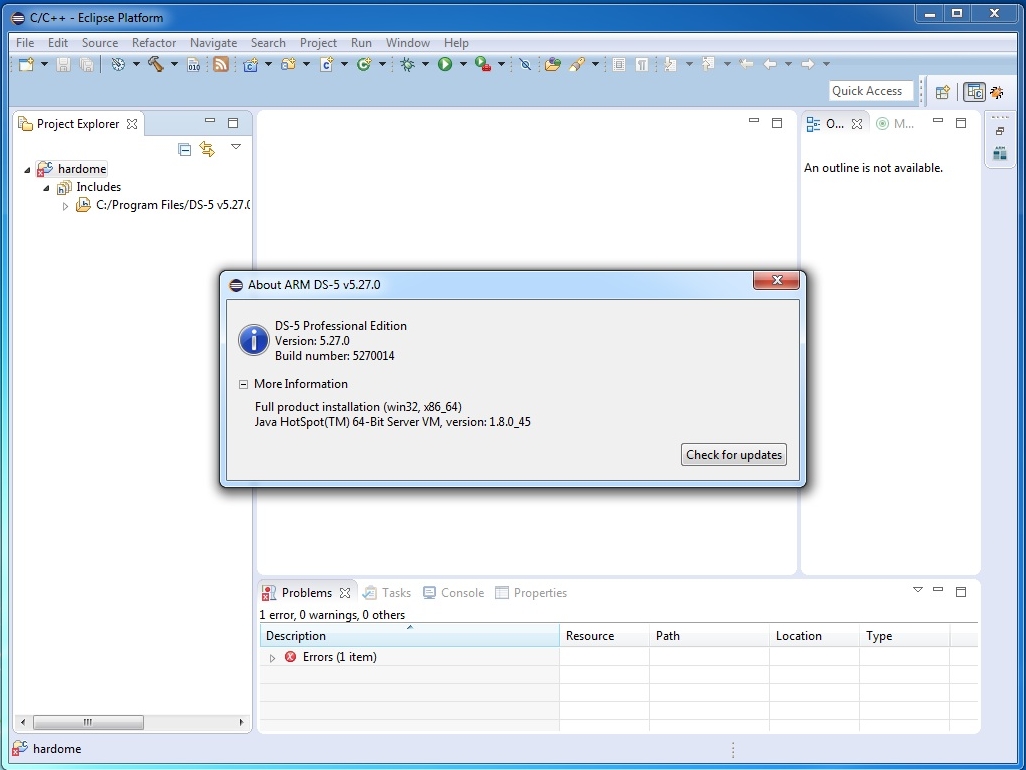Select the C/C++ perspective button
The image size is (1026, 770).
pos(974,92)
